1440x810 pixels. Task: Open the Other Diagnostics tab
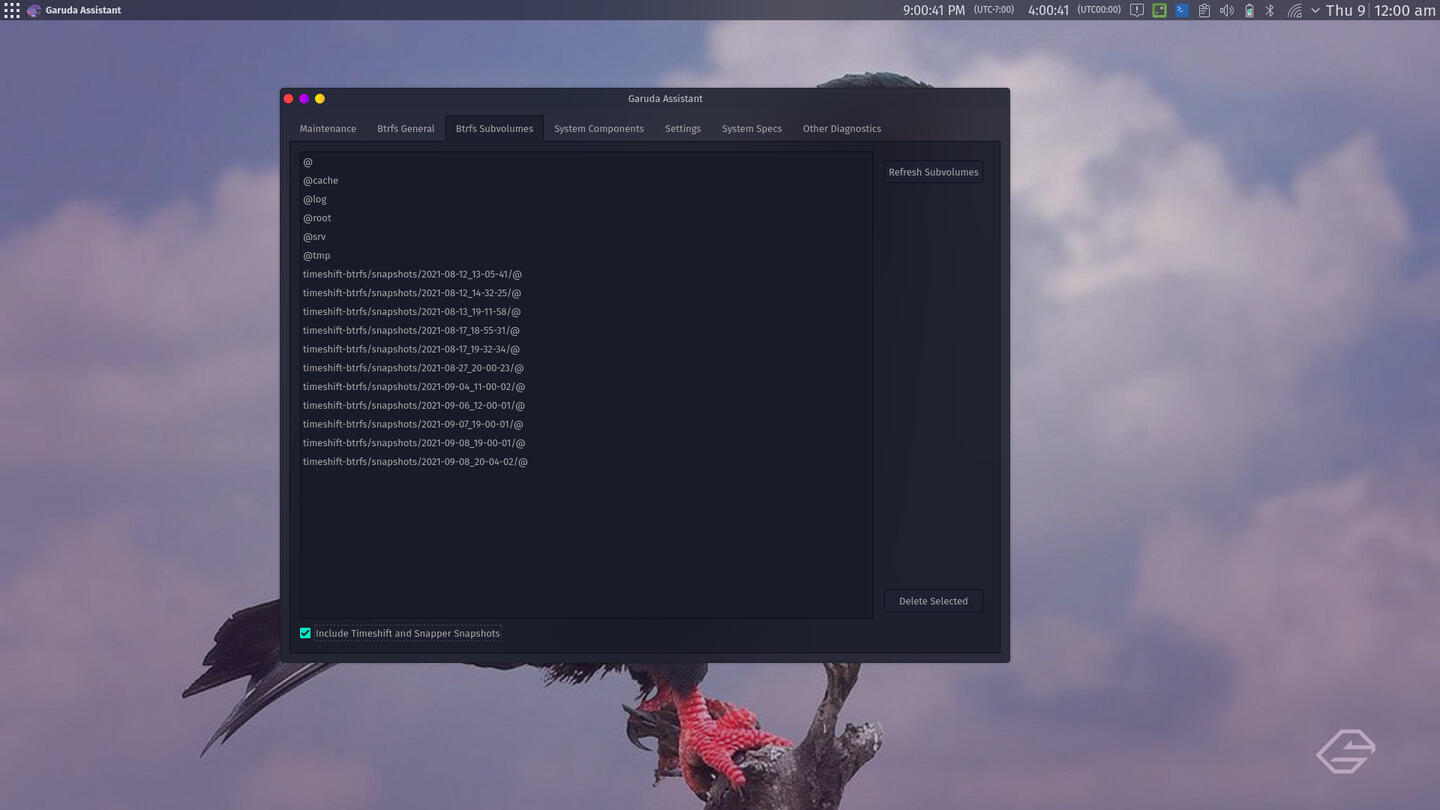pos(842,128)
